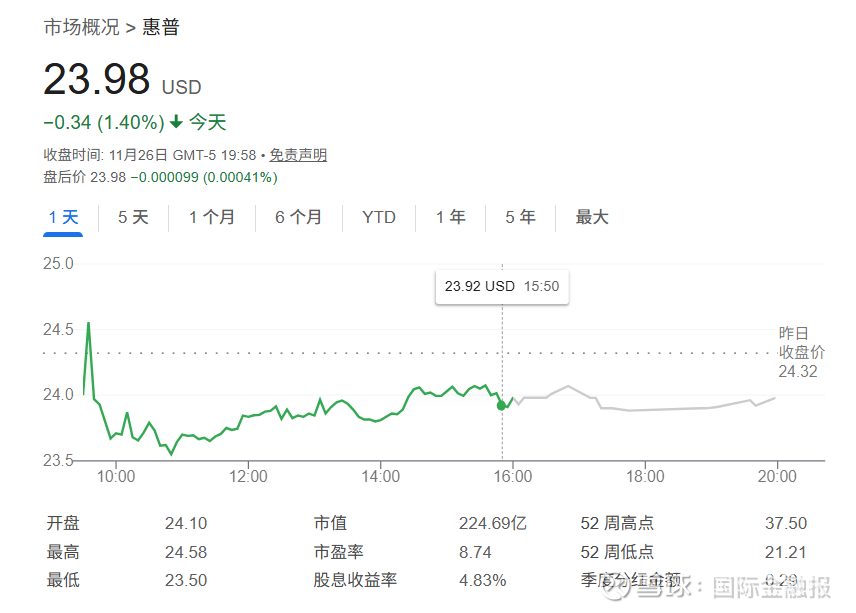Show the 1 个月 chart range
Image resolution: width=856 pixels, height=613 pixels.
click(211, 217)
